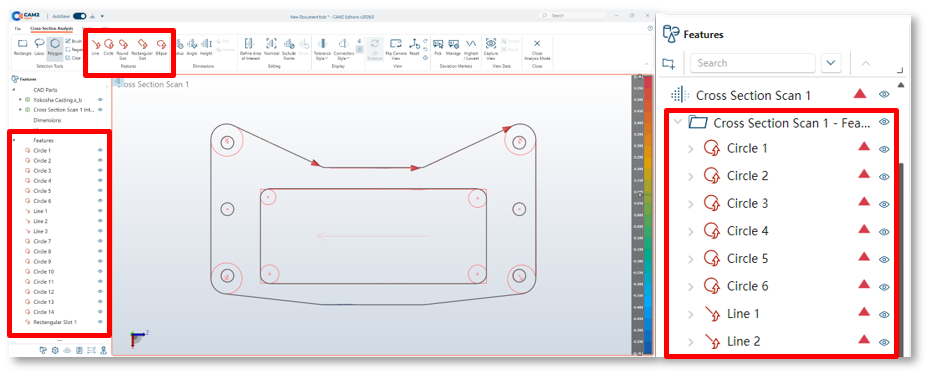936x378 pixels.
Task: Hide Circle 1 in right Features panel
Action: coord(884,149)
